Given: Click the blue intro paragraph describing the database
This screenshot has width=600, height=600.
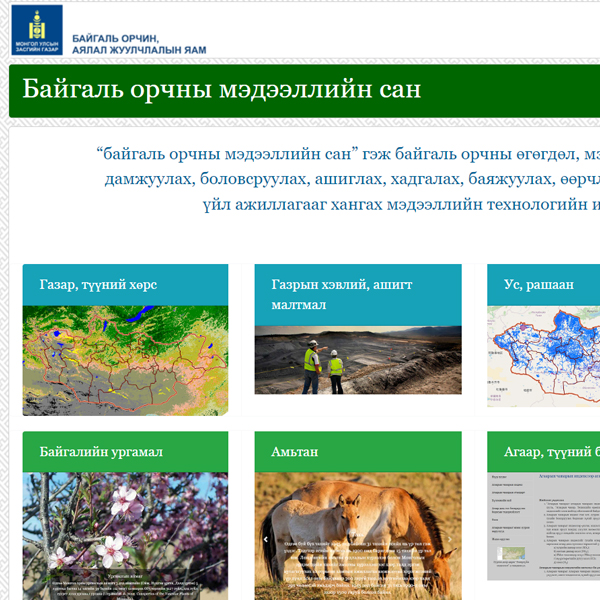Looking at the screenshot, I should 350,180.
